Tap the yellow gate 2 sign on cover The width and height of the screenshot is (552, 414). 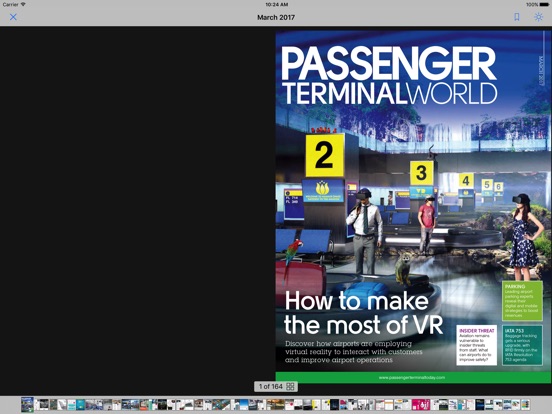point(324,155)
